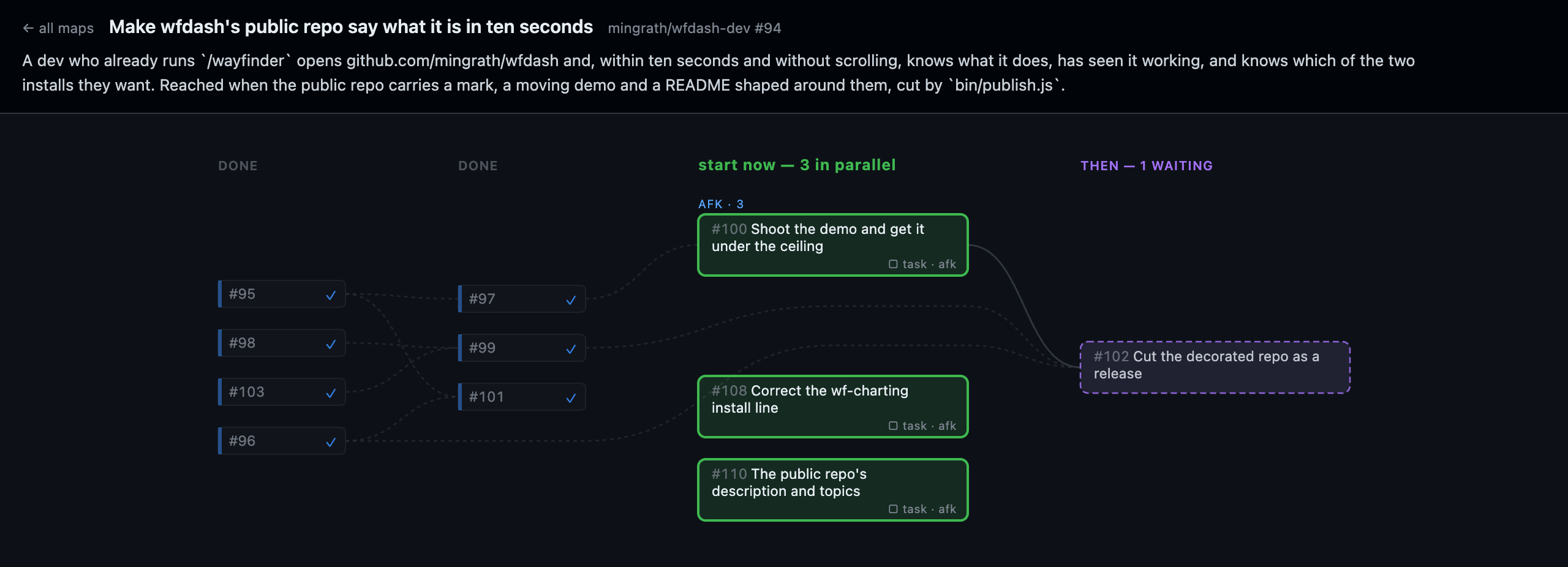Click the checkmark on issue #103

click(x=331, y=393)
